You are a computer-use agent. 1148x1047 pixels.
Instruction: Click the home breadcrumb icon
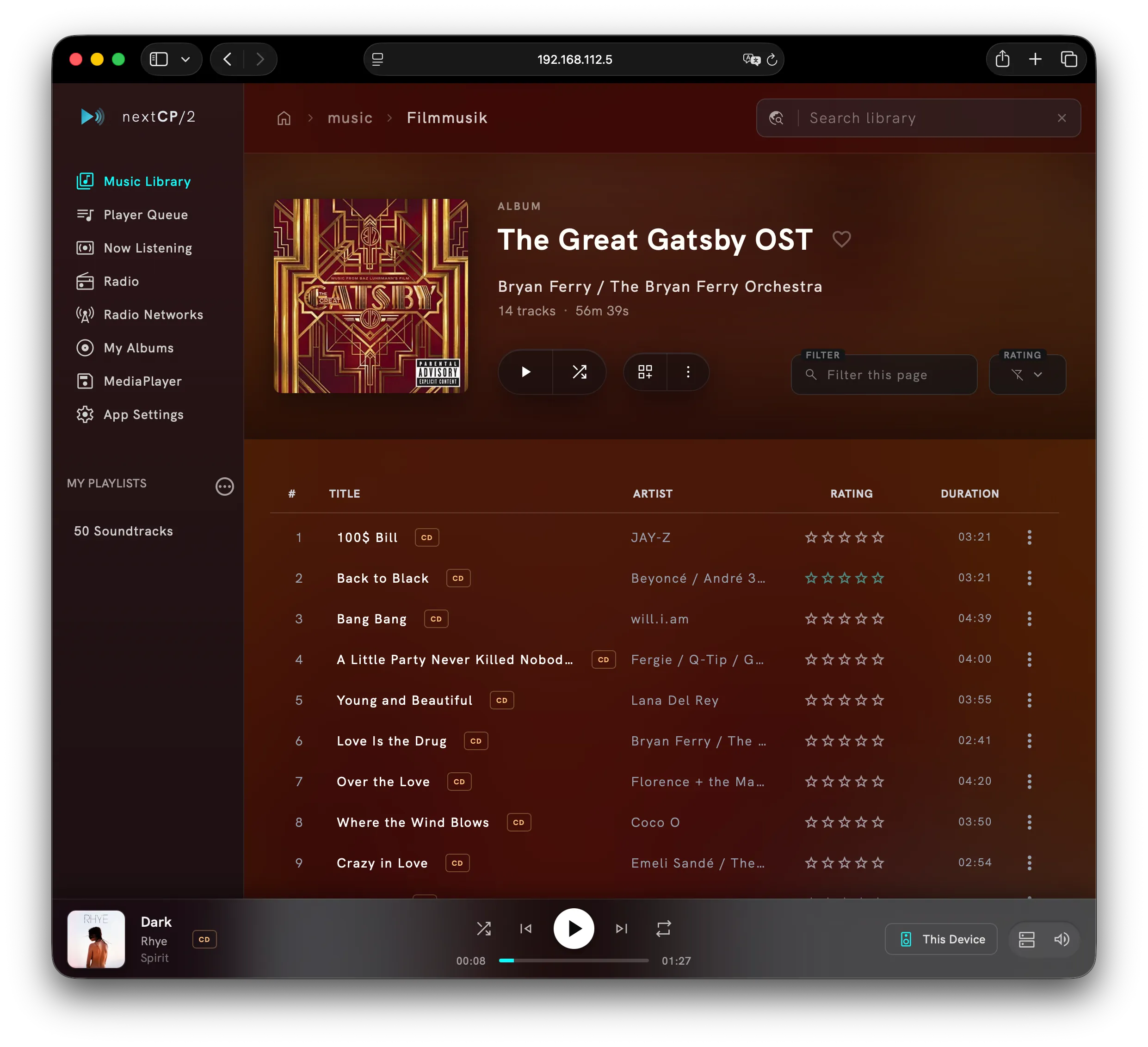click(284, 118)
